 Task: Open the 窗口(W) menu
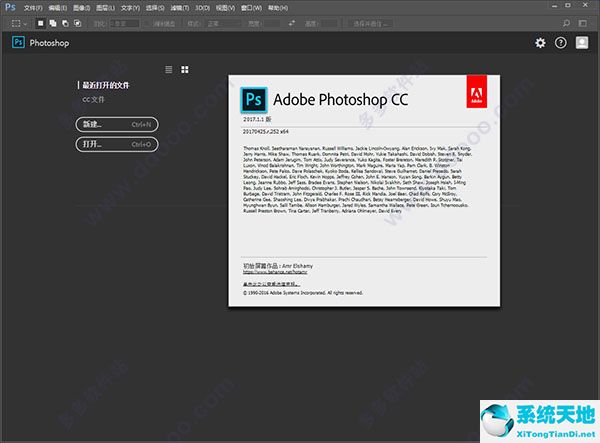pyautogui.click(x=251, y=8)
